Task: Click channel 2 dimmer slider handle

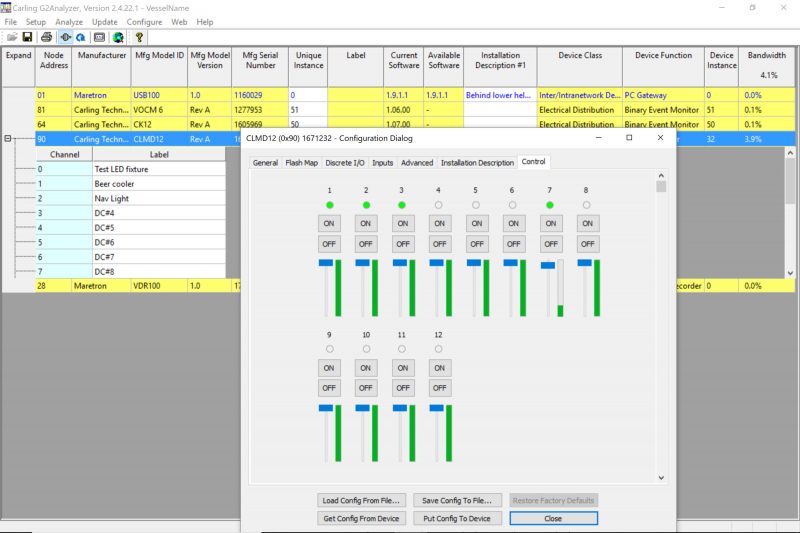Action: tap(363, 263)
